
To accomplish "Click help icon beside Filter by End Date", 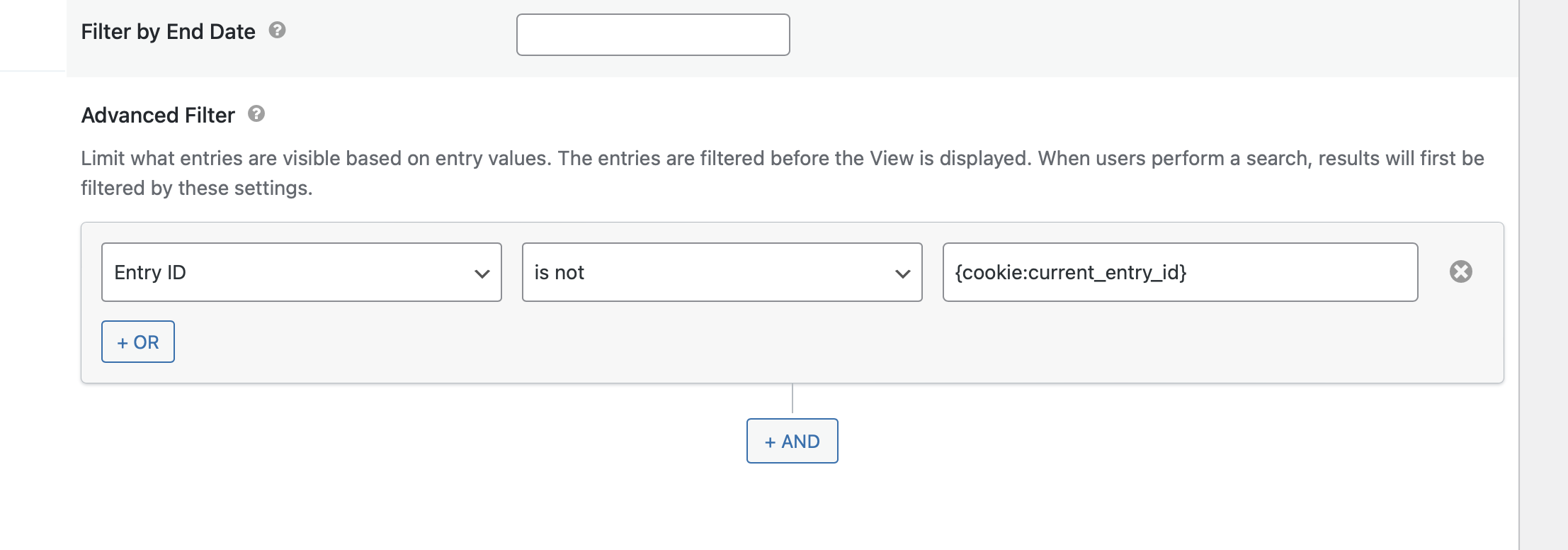I will tap(277, 30).
